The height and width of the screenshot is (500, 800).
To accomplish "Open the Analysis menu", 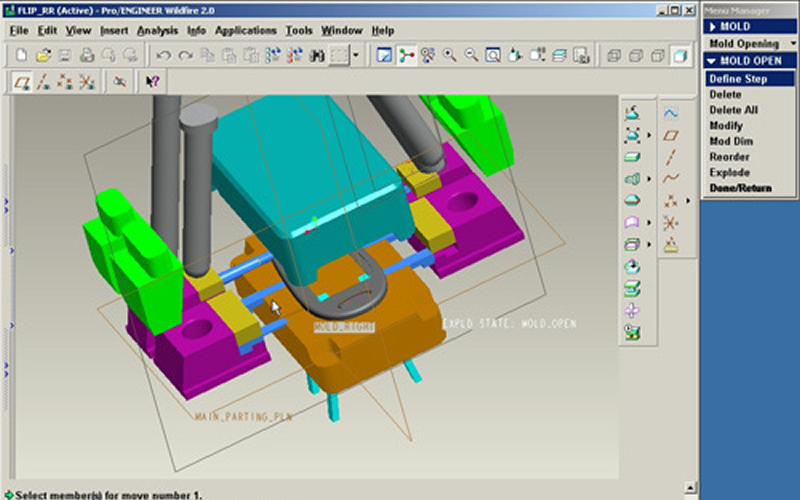I will tap(157, 31).
